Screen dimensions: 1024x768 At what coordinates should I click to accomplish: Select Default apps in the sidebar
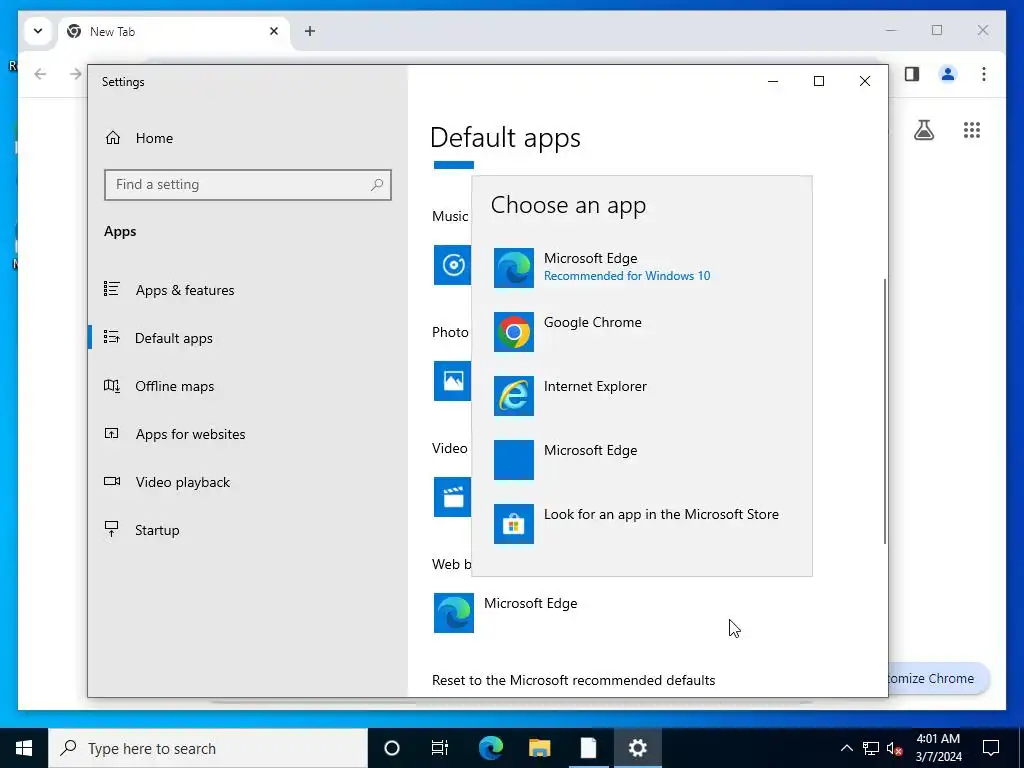click(x=248, y=338)
